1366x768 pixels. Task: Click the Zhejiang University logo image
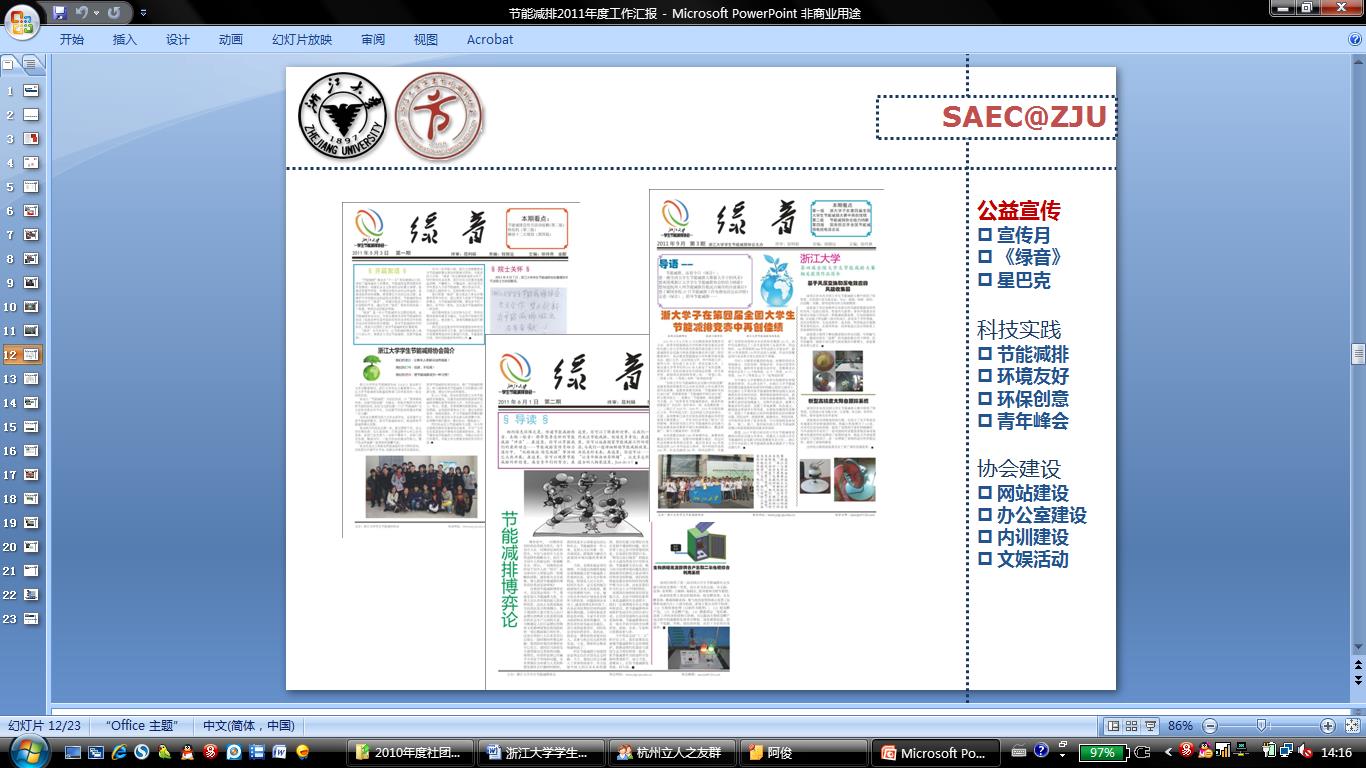[343, 116]
